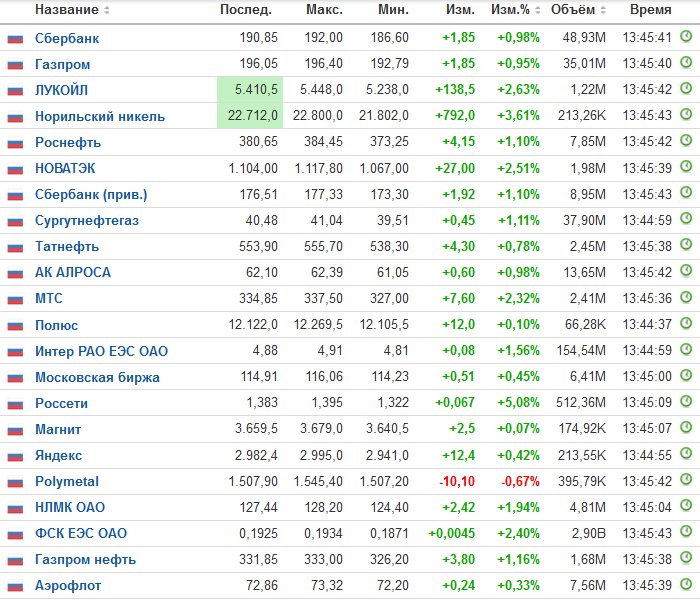Click the Russian flag next to Аэрофлот
Screen dimensions: 700x602
[15, 586]
